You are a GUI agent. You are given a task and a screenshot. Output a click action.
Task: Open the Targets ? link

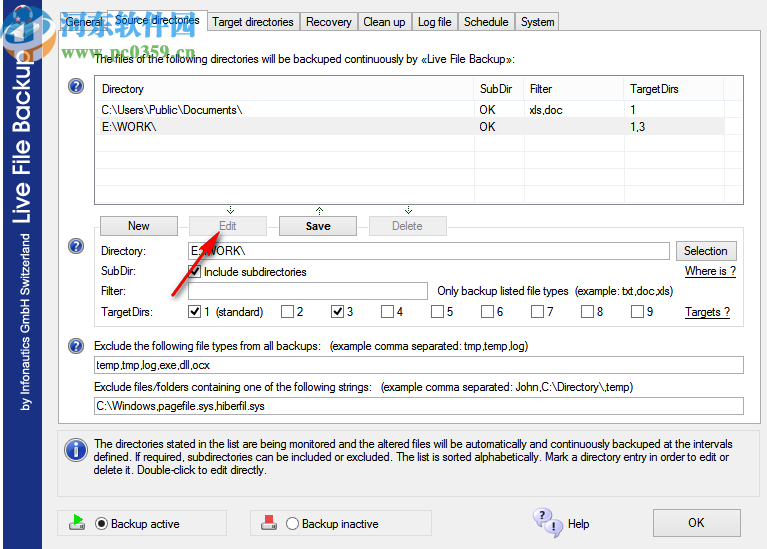[707, 312]
